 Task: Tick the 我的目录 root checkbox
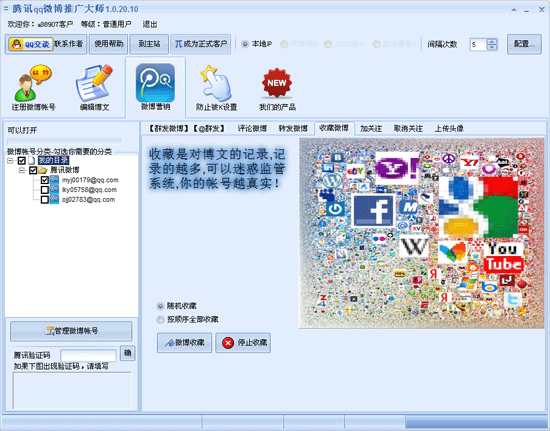pyautogui.click(x=21, y=161)
